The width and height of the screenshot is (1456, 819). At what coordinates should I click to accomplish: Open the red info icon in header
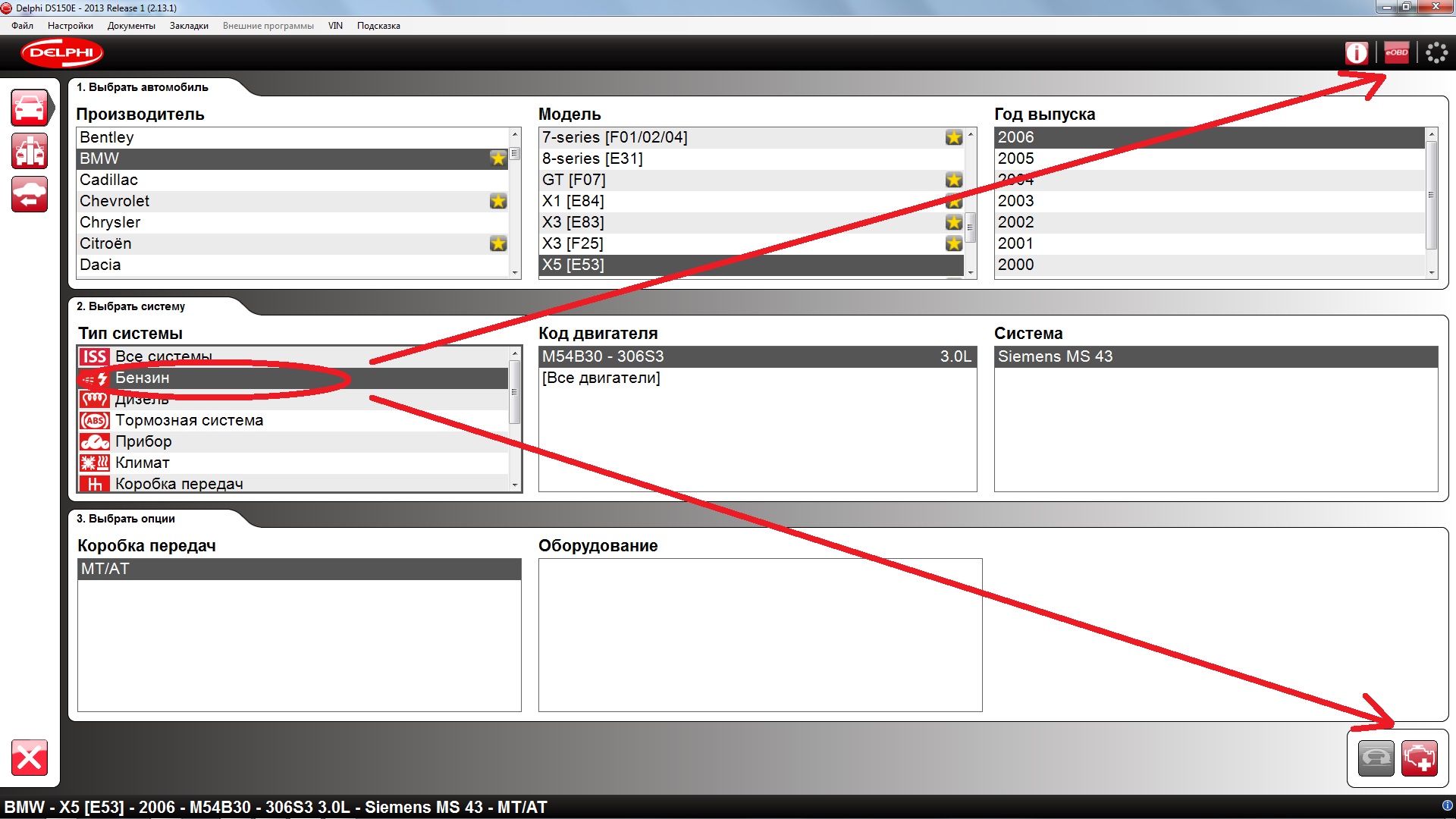tap(1357, 53)
